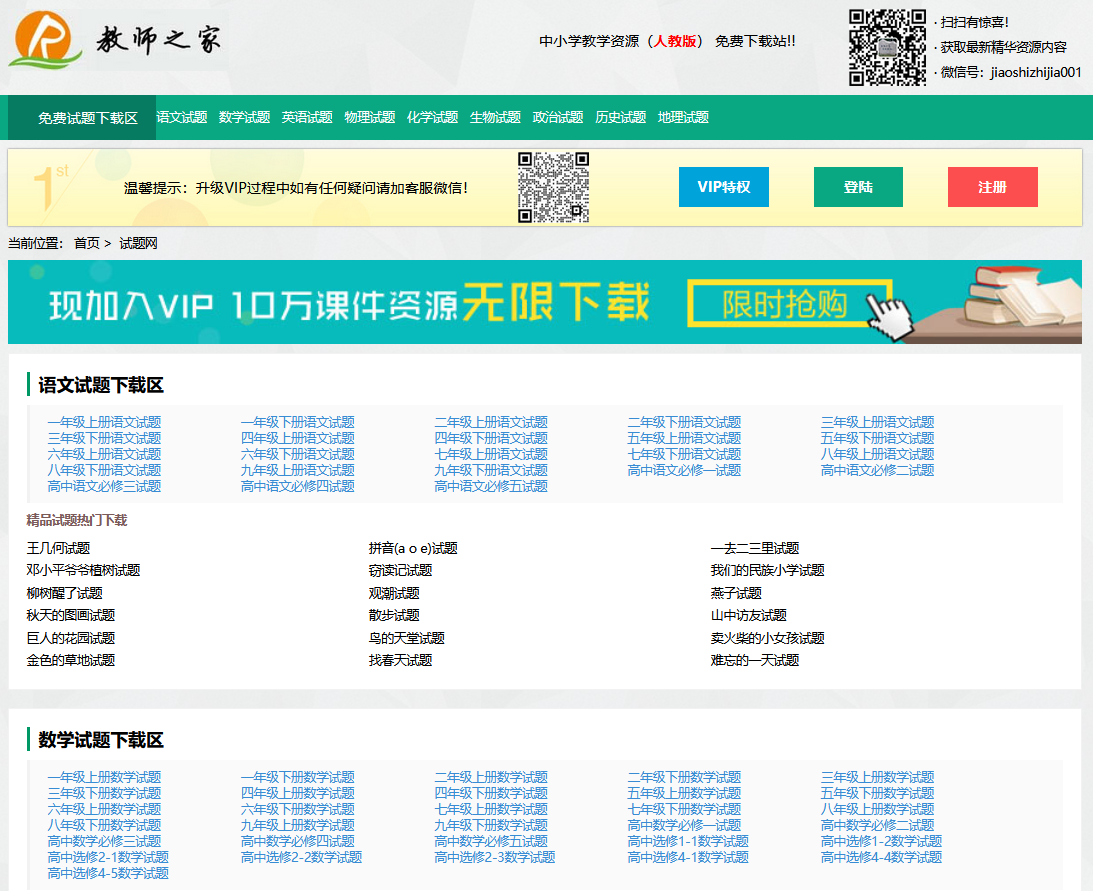The image size is (1093, 891).
Task: Open 高中语文必修五试题 link
Action: (x=491, y=486)
